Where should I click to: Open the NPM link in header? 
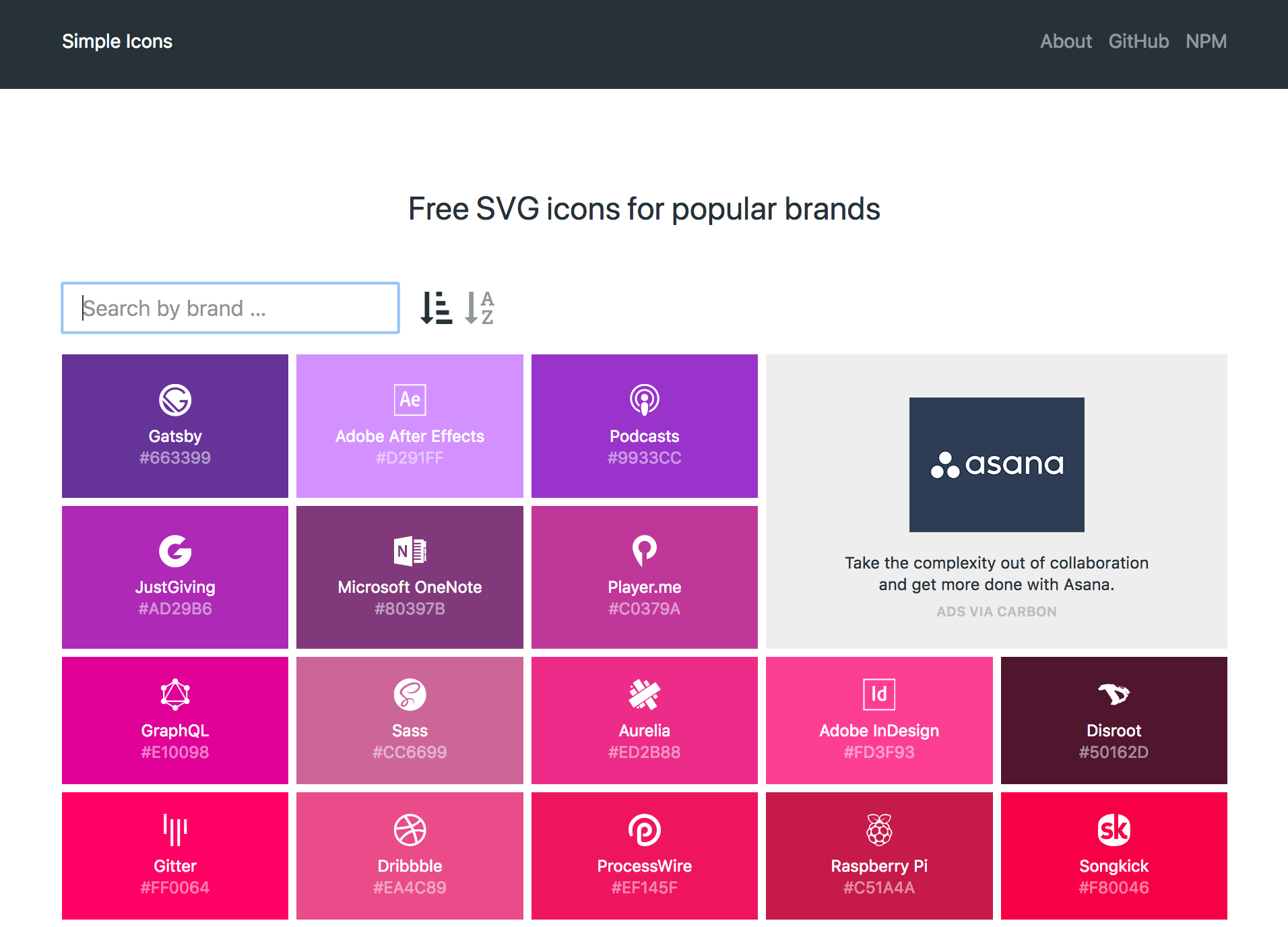click(x=1206, y=41)
